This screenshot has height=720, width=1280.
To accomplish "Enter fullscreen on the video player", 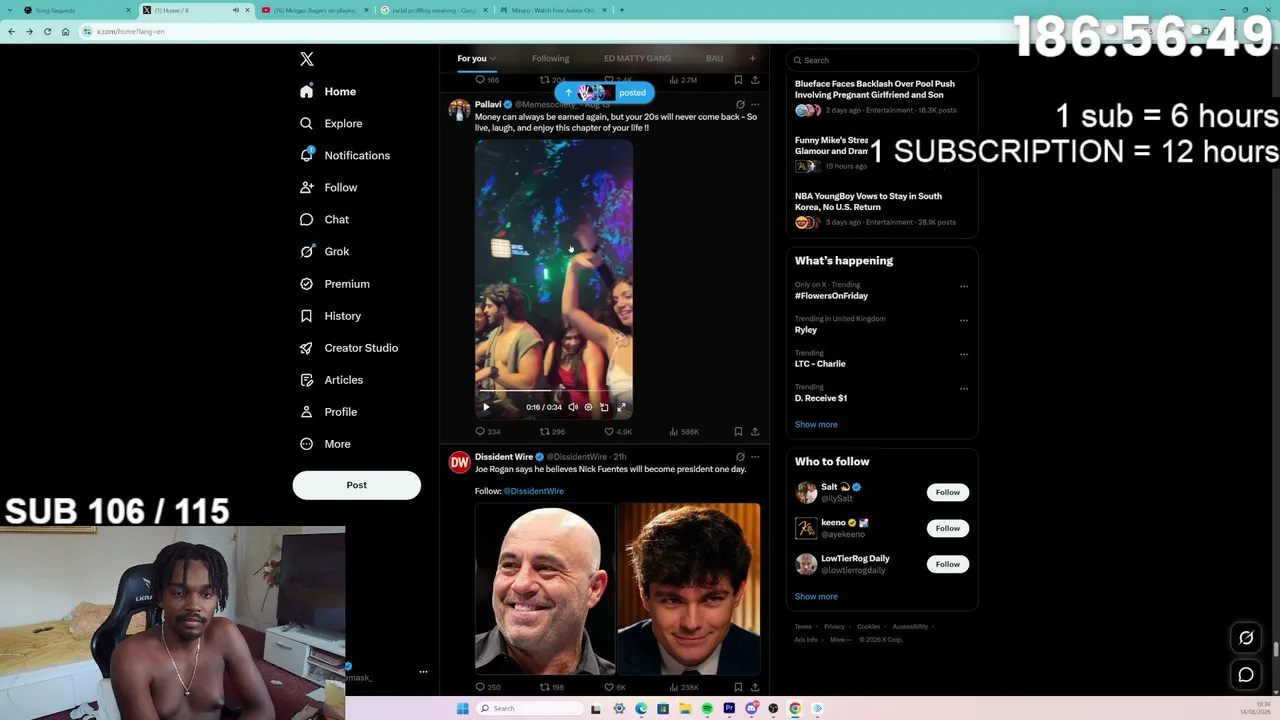I will tap(621, 407).
